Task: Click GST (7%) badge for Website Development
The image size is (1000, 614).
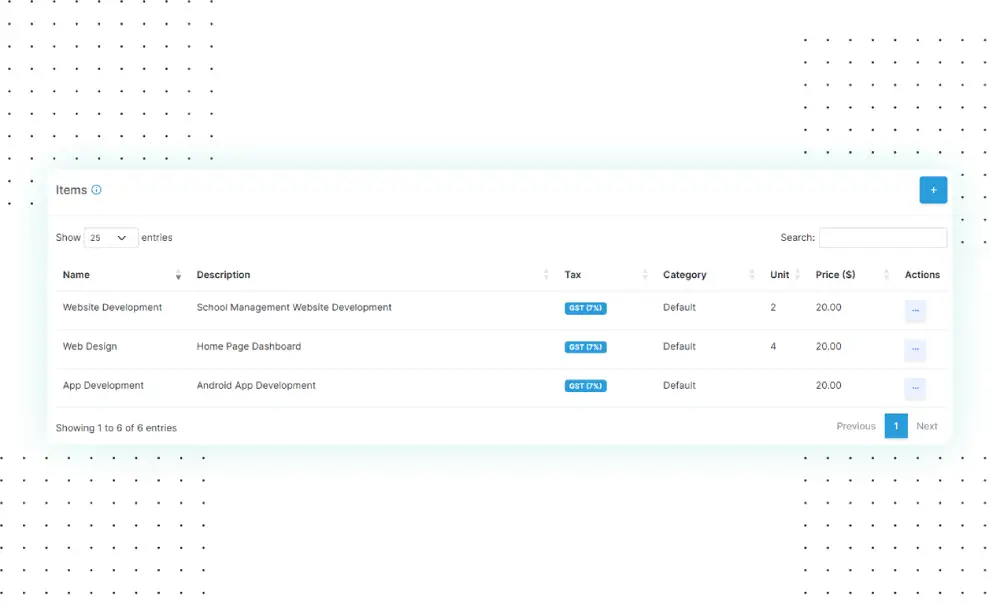Action: point(585,308)
